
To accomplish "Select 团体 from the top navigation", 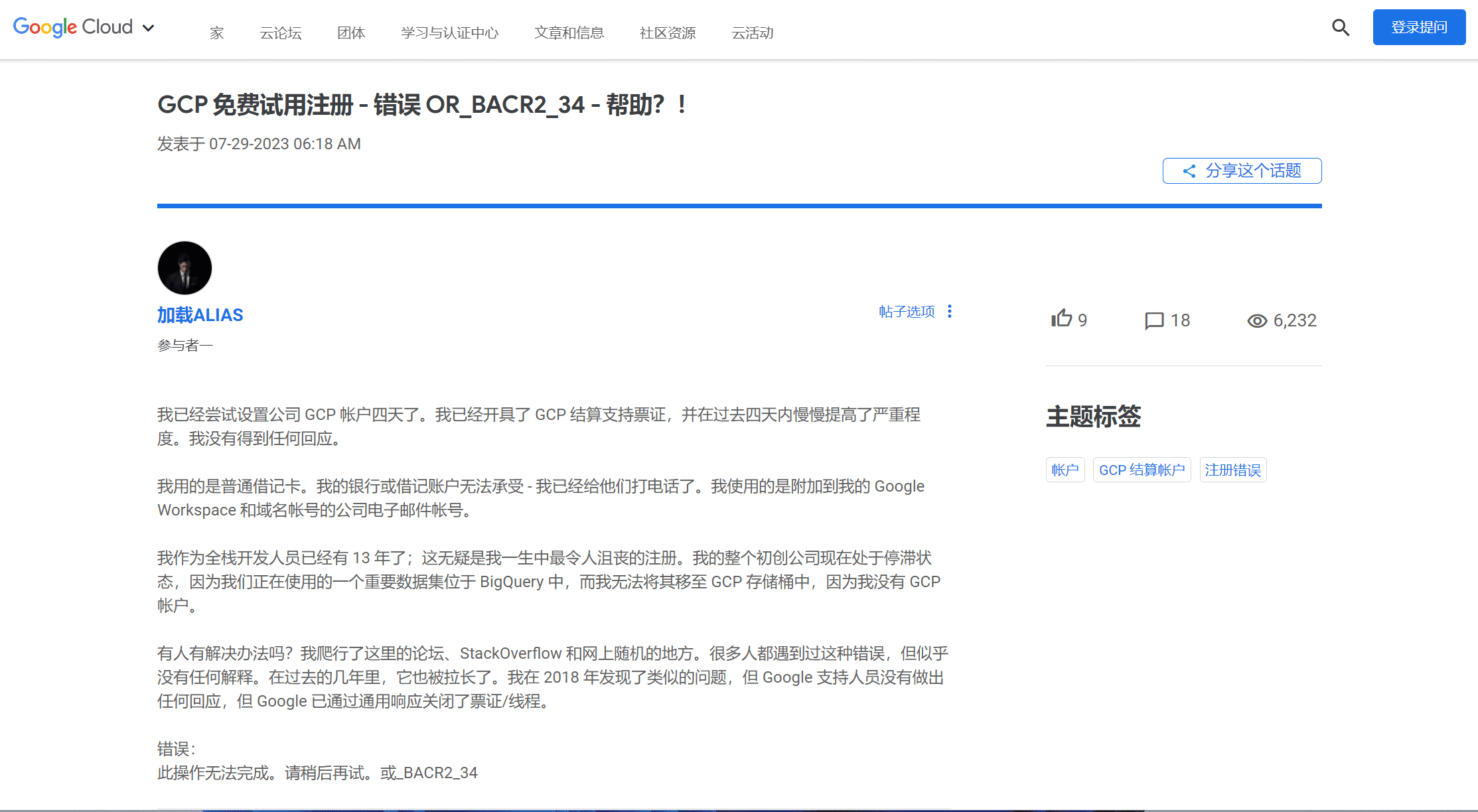I will tap(350, 33).
